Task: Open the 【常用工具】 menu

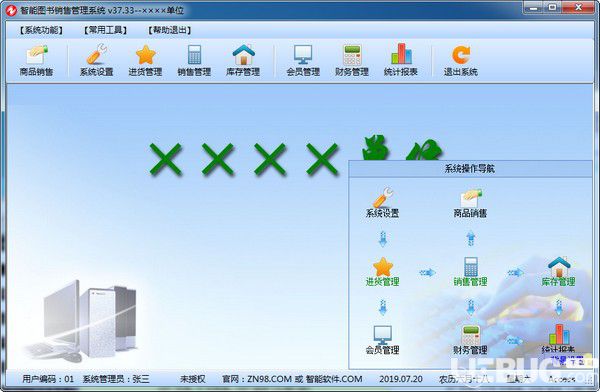Action: (106, 30)
